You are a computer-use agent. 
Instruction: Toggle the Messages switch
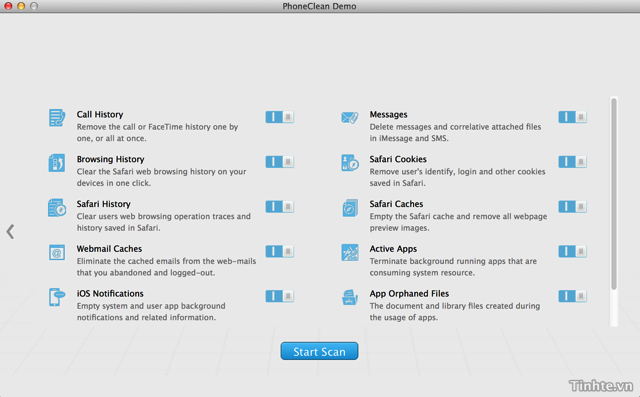coord(573,117)
